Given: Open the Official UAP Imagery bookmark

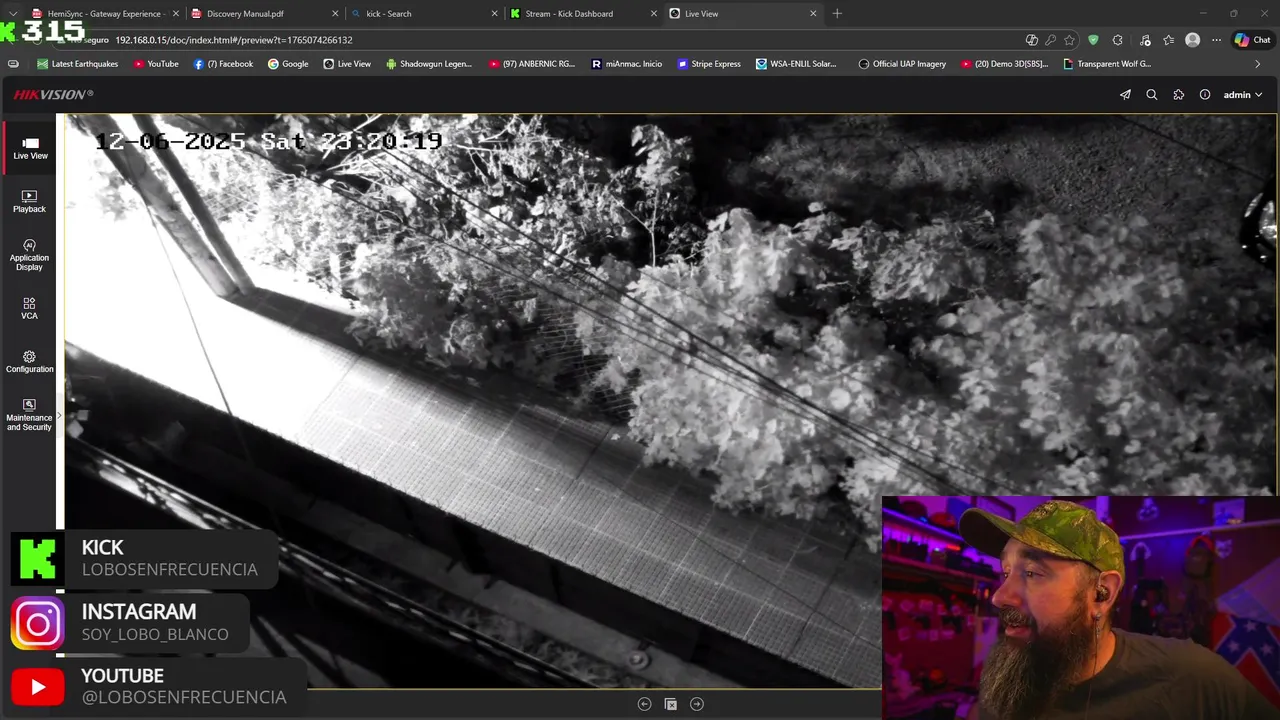Looking at the screenshot, I should (902, 64).
